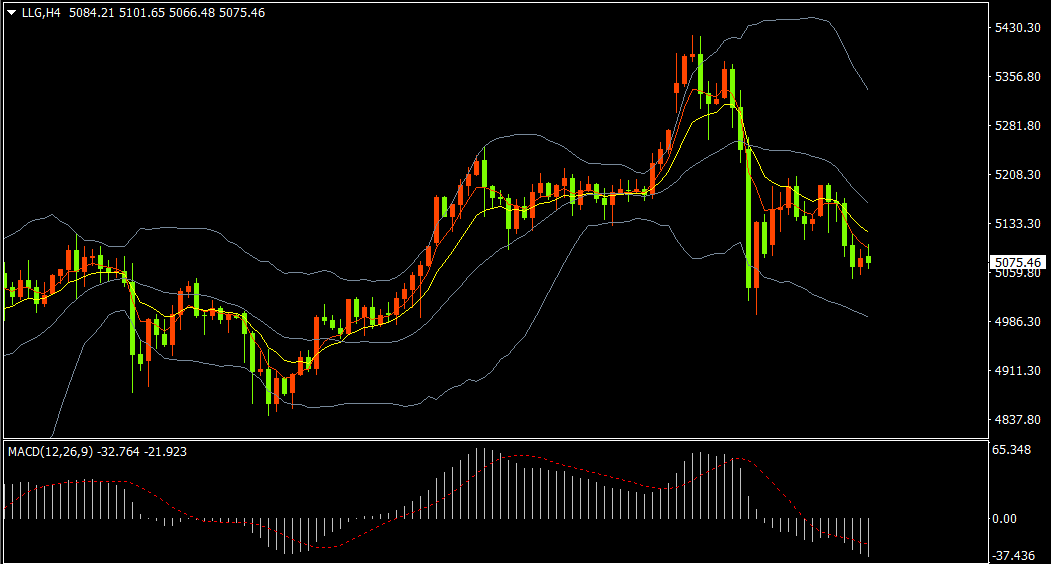Click the 65.348 MACD scale value
Screen dimensions: 1051x564
(1012, 451)
